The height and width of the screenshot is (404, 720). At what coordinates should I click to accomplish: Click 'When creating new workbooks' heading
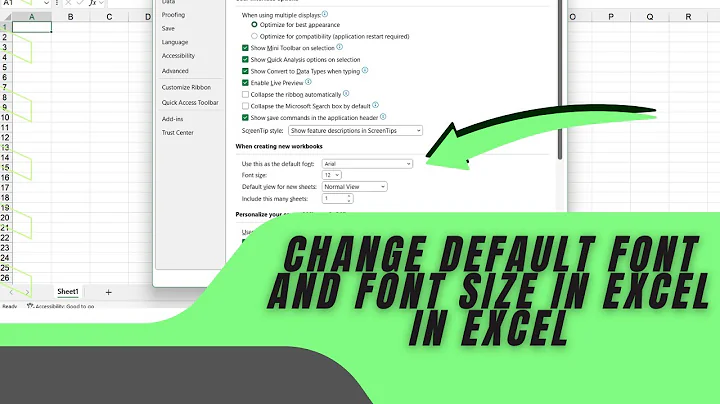(279, 146)
